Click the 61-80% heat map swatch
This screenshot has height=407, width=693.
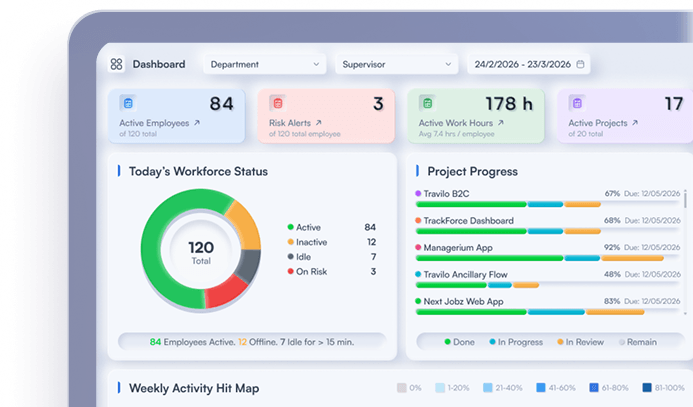[594, 388]
